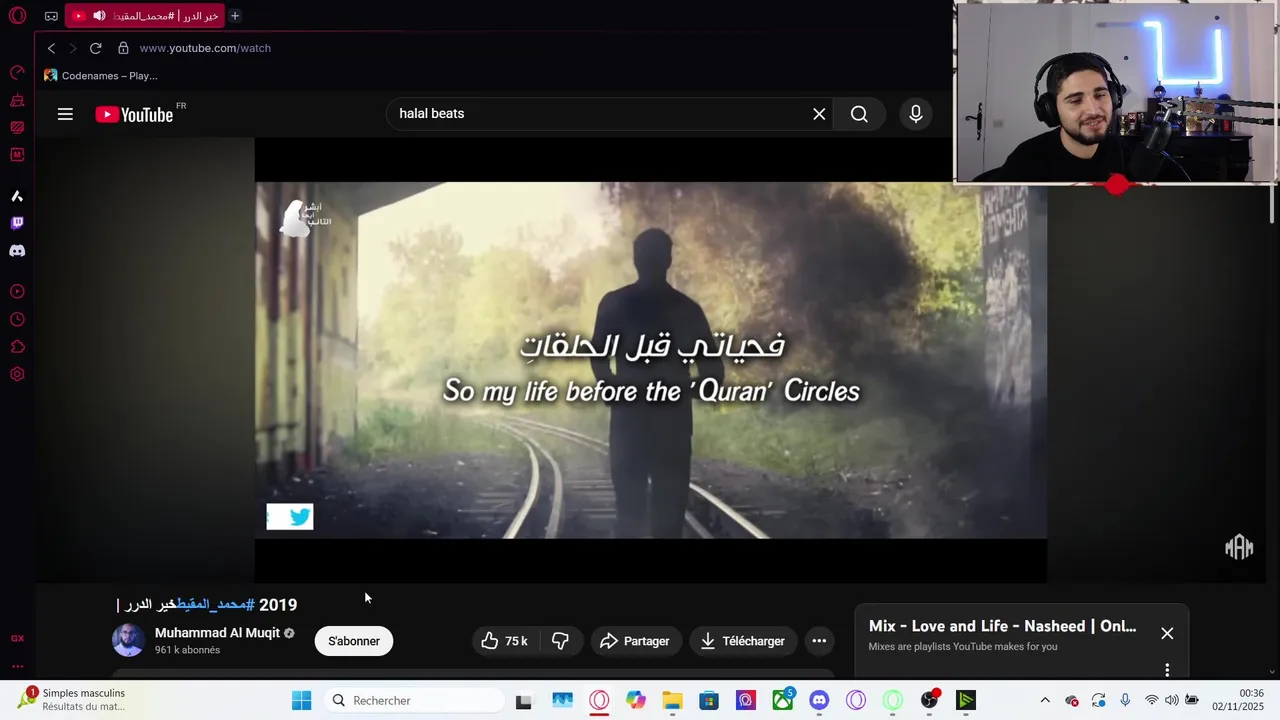Open the Mix panel vertical dots menu
The image size is (1280, 720).
[1167, 670]
